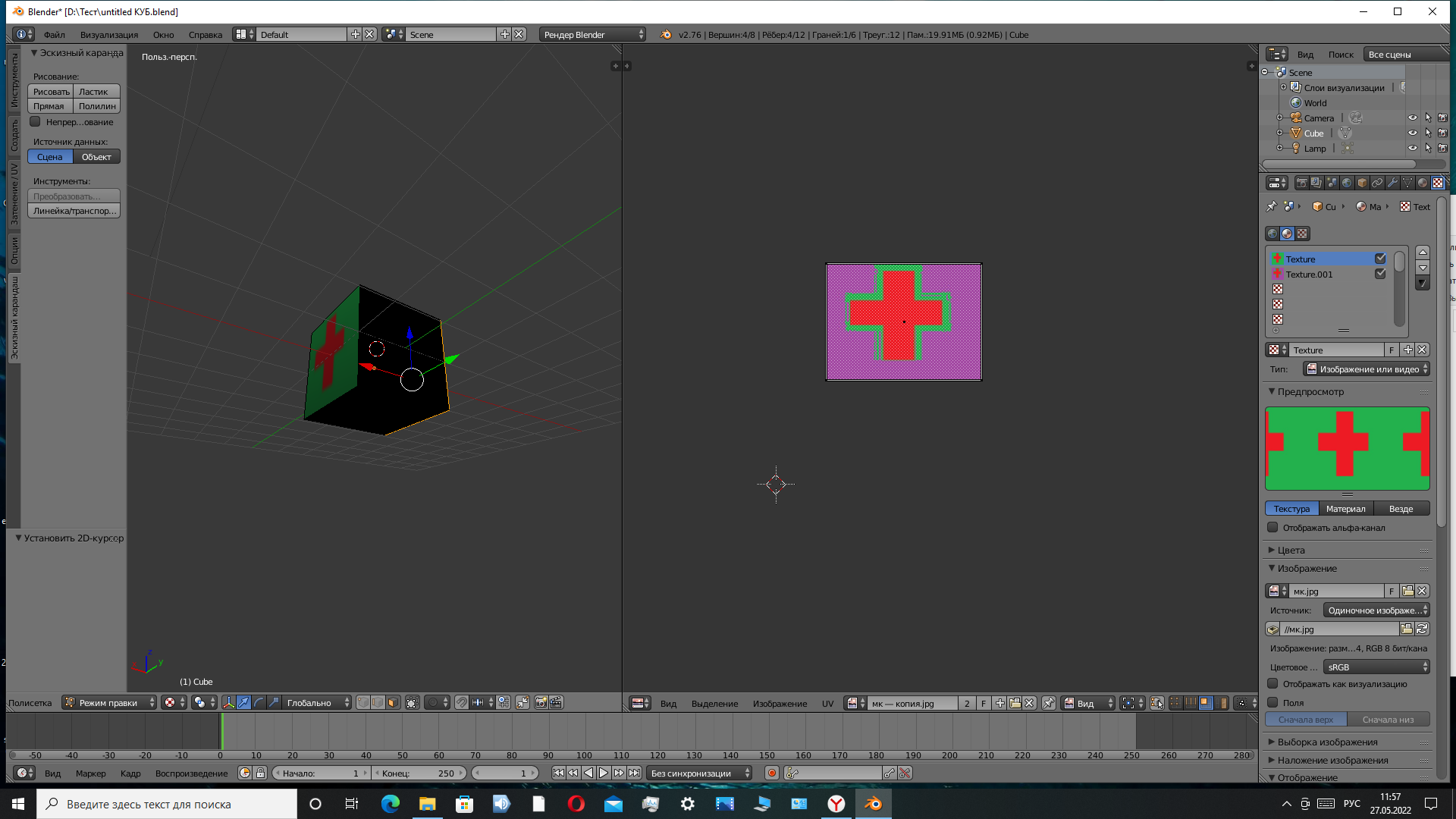Open the sRGB color space dropdown
The height and width of the screenshot is (819, 1456).
1376,667
